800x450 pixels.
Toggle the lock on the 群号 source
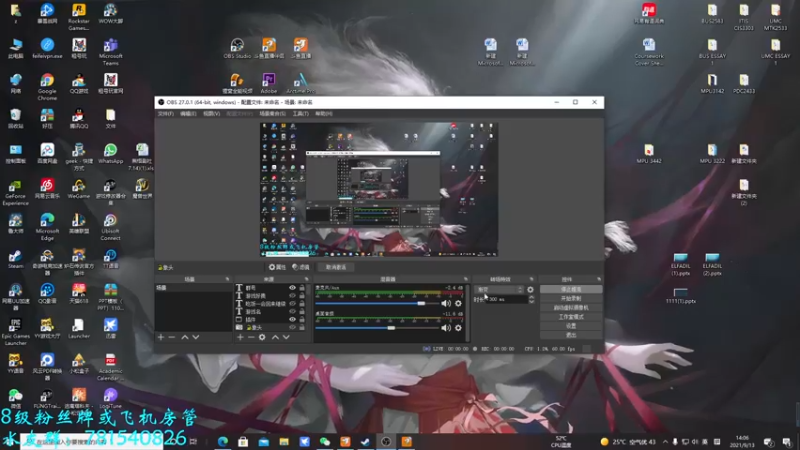click(302, 288)
